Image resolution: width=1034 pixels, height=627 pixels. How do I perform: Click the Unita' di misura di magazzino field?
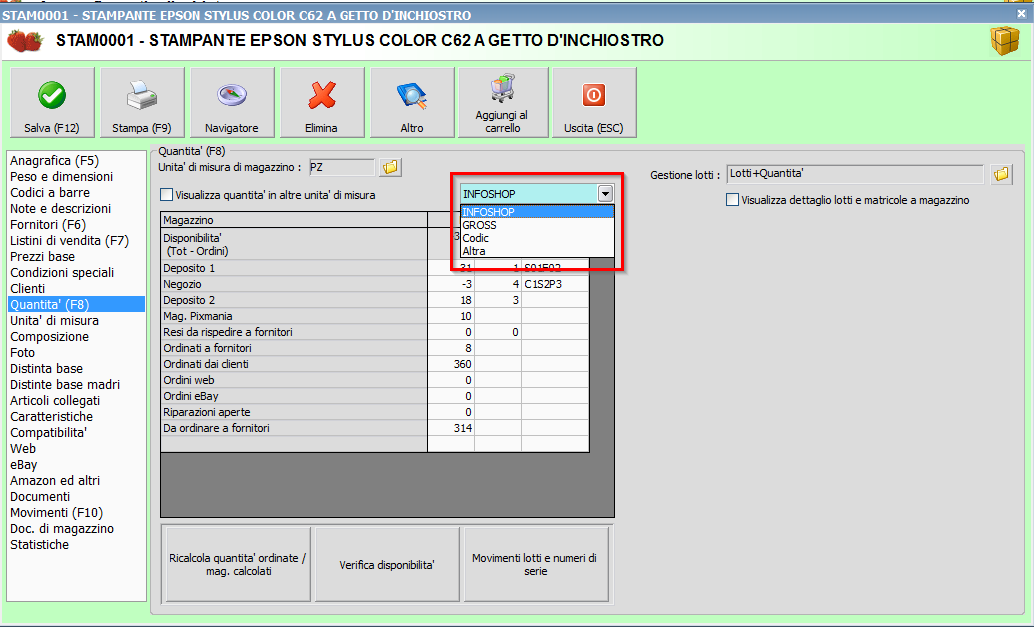[x=342, y=167]
